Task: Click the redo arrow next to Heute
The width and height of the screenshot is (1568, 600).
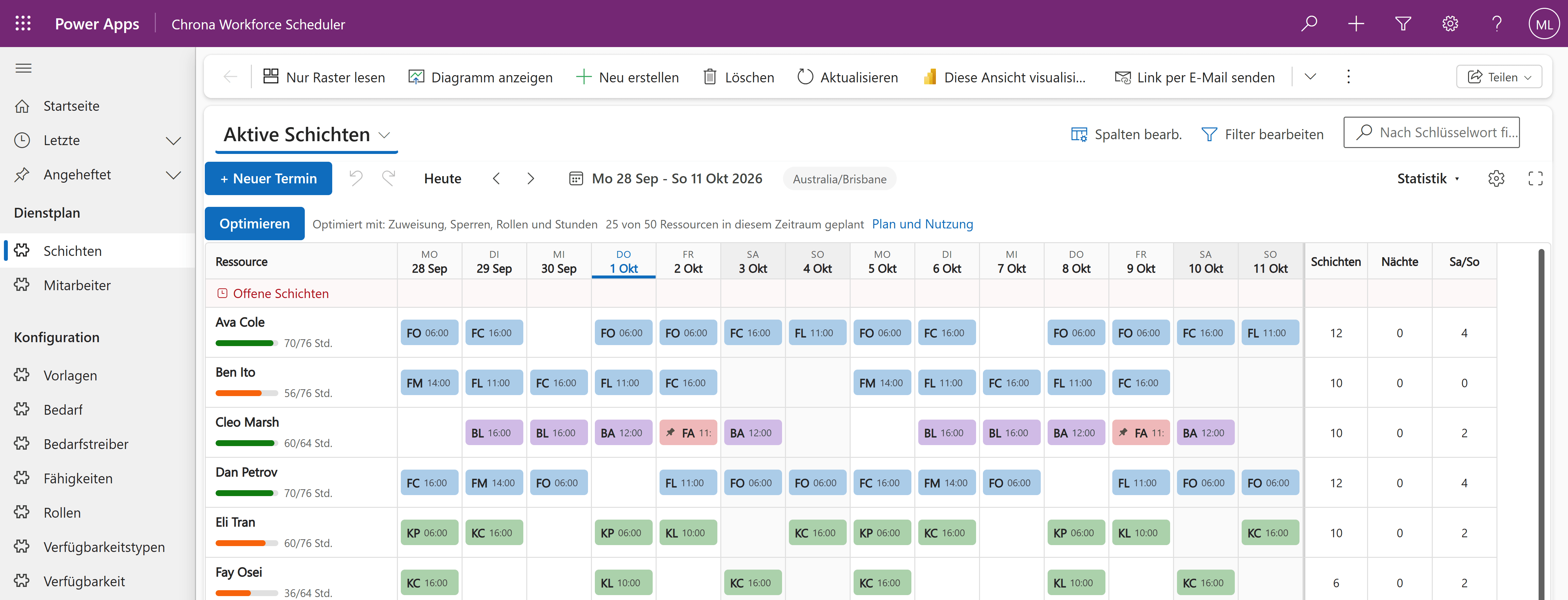Action: click(x=388, y=178)
